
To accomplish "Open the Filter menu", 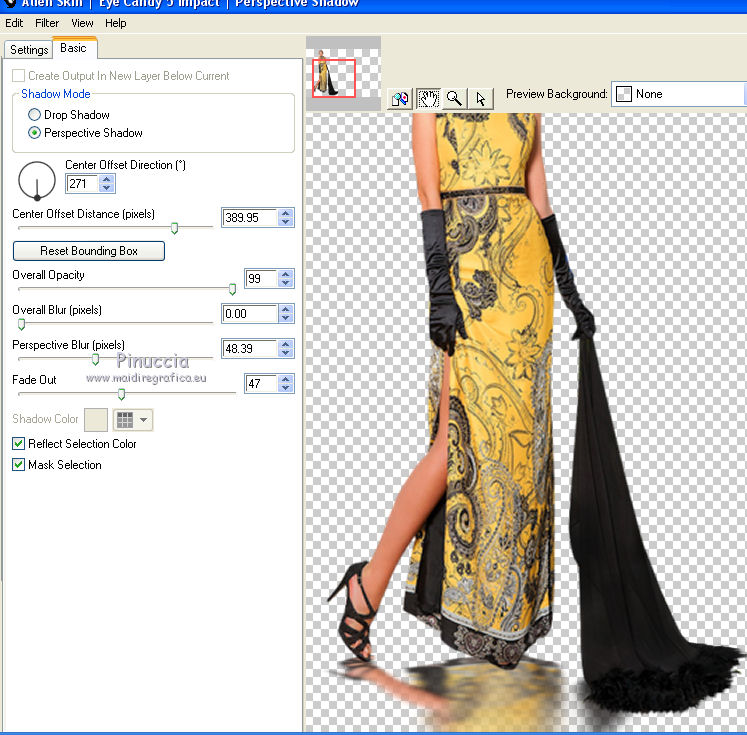I will tap(47, 23).
